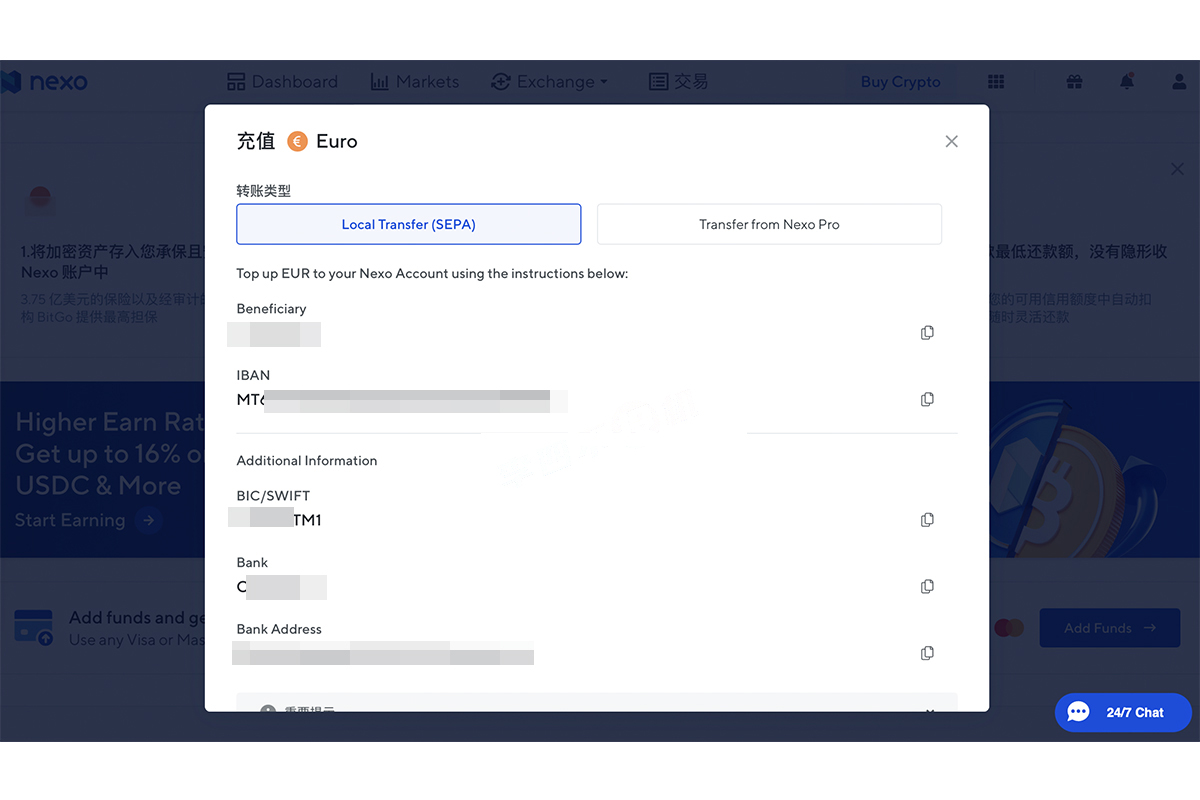The image size is (1200, 800).
Task: Click the Start Earning link
Action: point(88,520)
